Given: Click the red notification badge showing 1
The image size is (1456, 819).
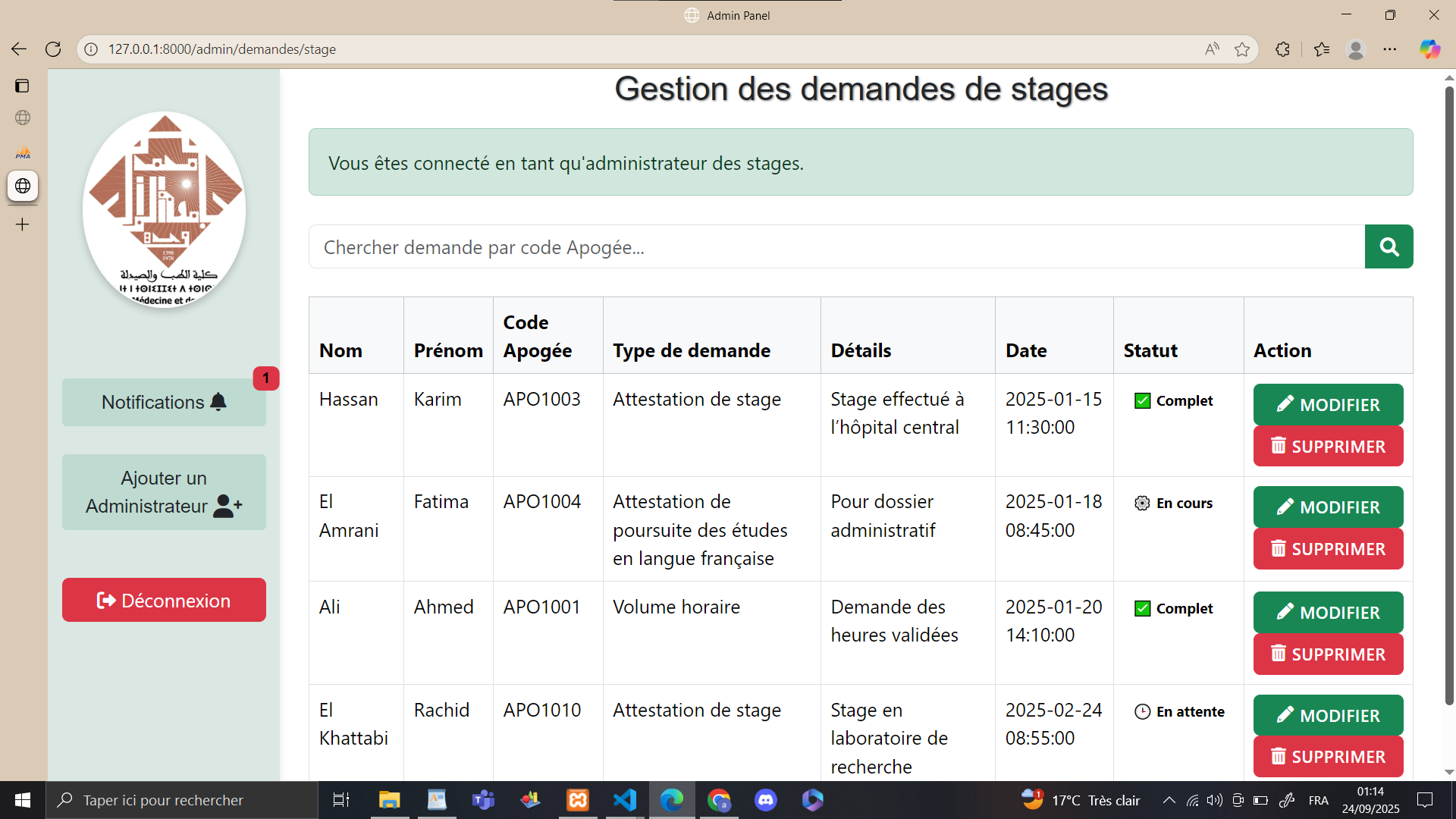Looking at the screenshot, I should pos(265,378).
